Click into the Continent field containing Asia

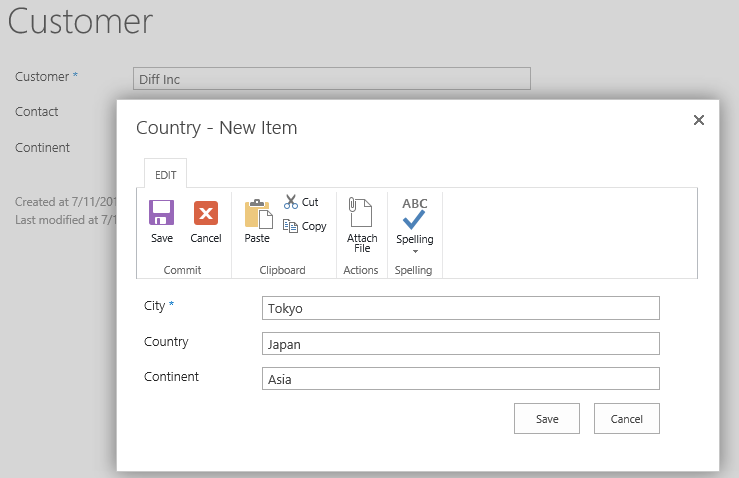pyautogui.click(x=460, y=379)
